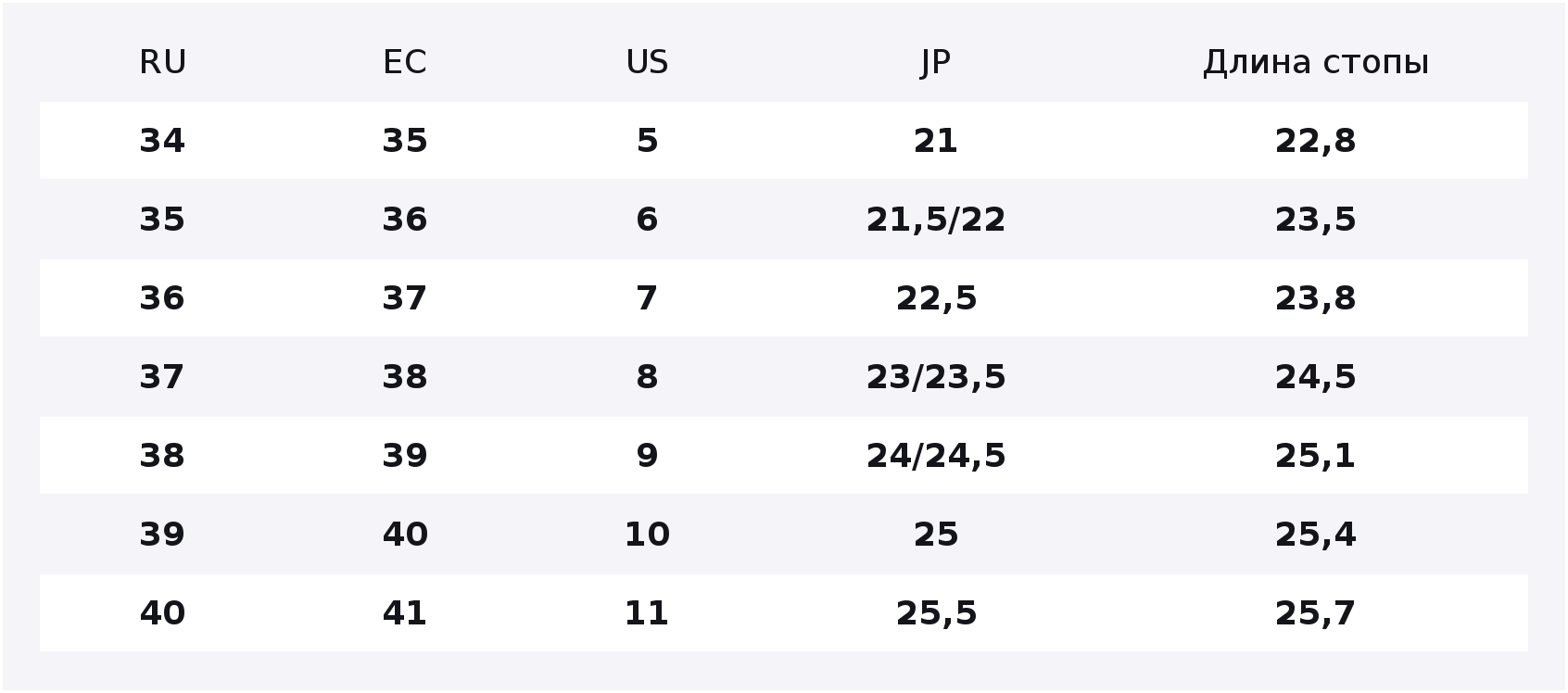Image resolution: width=1568 pixels, height=693 pixels.
Task: Click foot length 25,4 cell
Action: click(x=1316, y=535)
